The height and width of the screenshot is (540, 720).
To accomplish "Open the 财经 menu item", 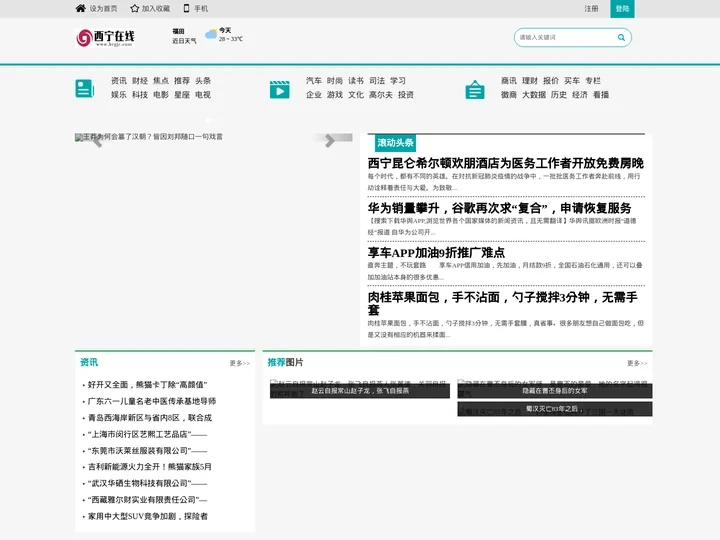I will coord(140,81).
